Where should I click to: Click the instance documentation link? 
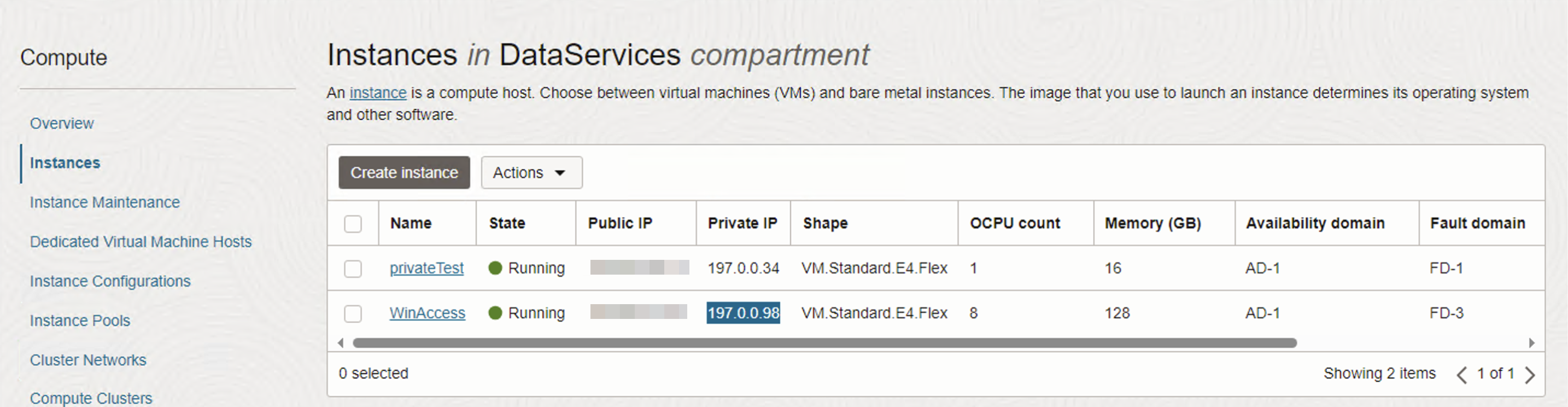pos(377,93)
